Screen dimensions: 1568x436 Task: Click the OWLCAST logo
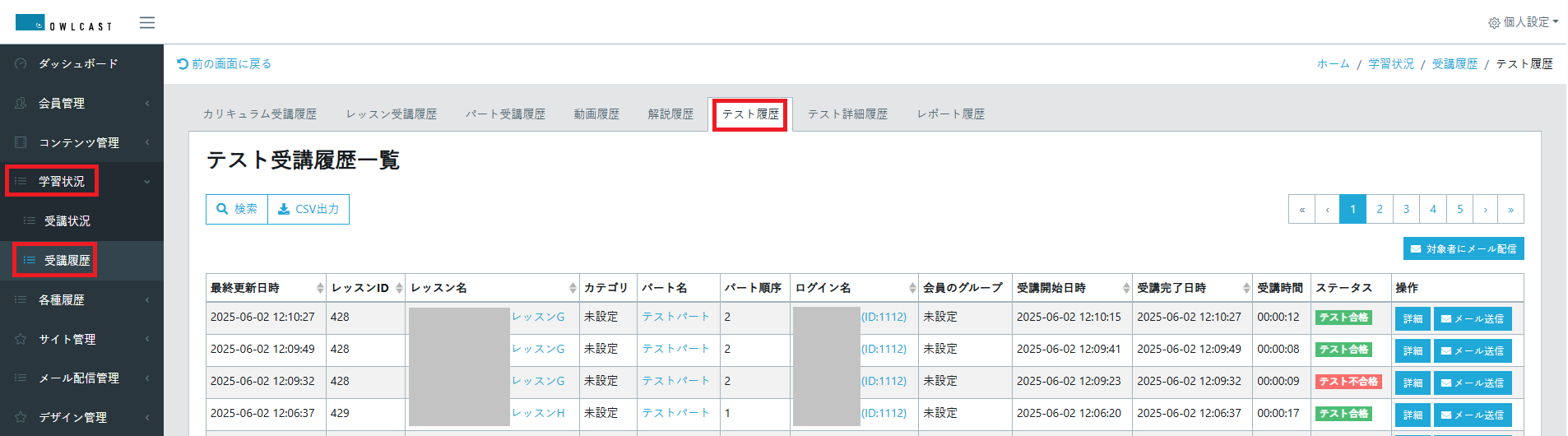(x=63, y=23)
